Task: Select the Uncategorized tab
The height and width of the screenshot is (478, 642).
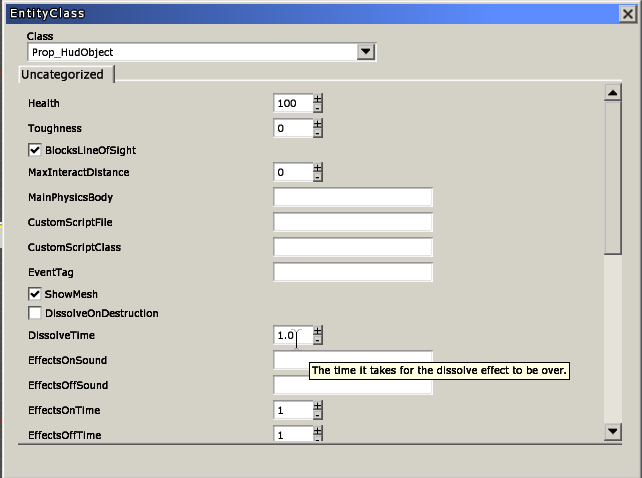Action: 66,75
